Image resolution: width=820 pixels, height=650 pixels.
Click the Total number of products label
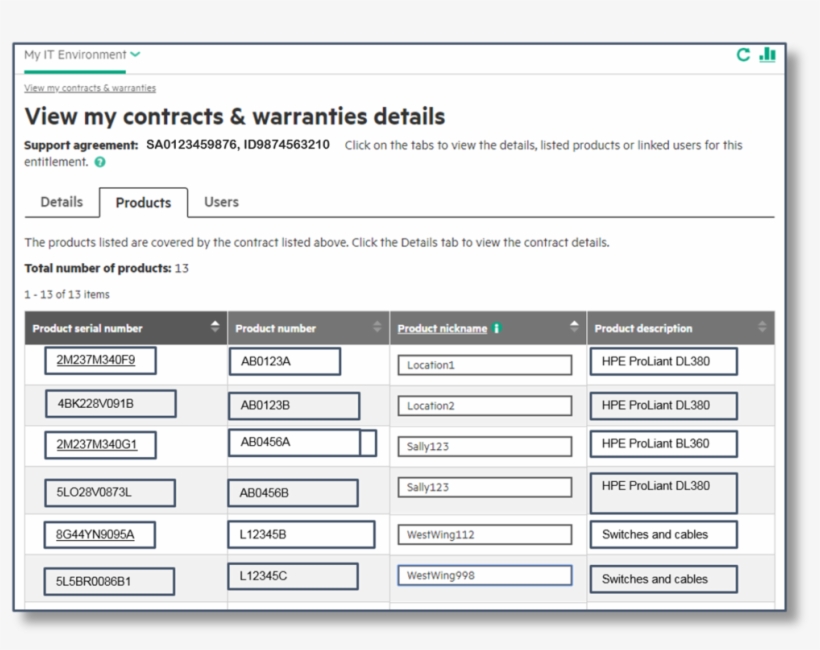[98, 268]
